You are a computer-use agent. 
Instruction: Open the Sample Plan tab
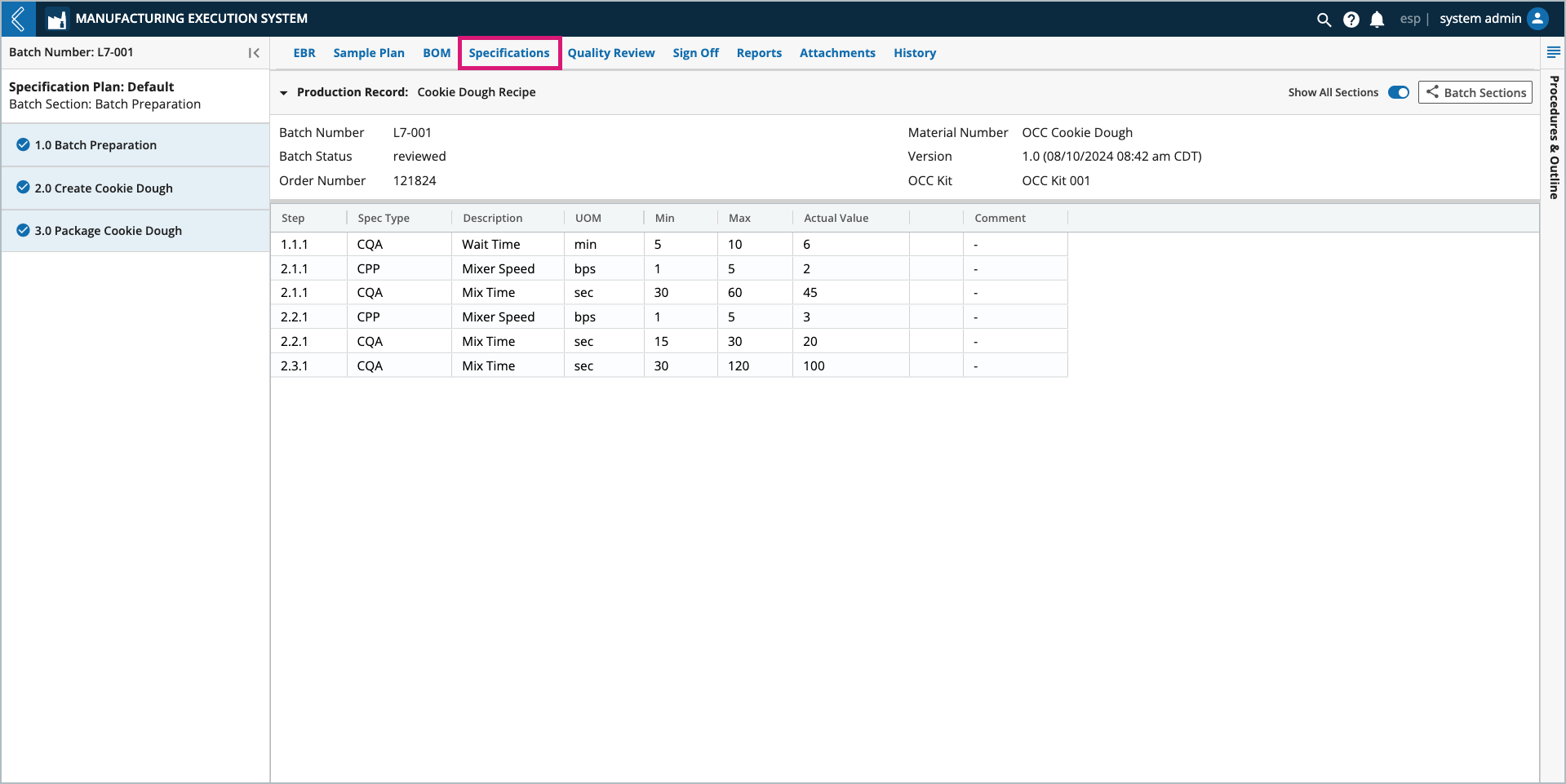(x=369, y=53)
